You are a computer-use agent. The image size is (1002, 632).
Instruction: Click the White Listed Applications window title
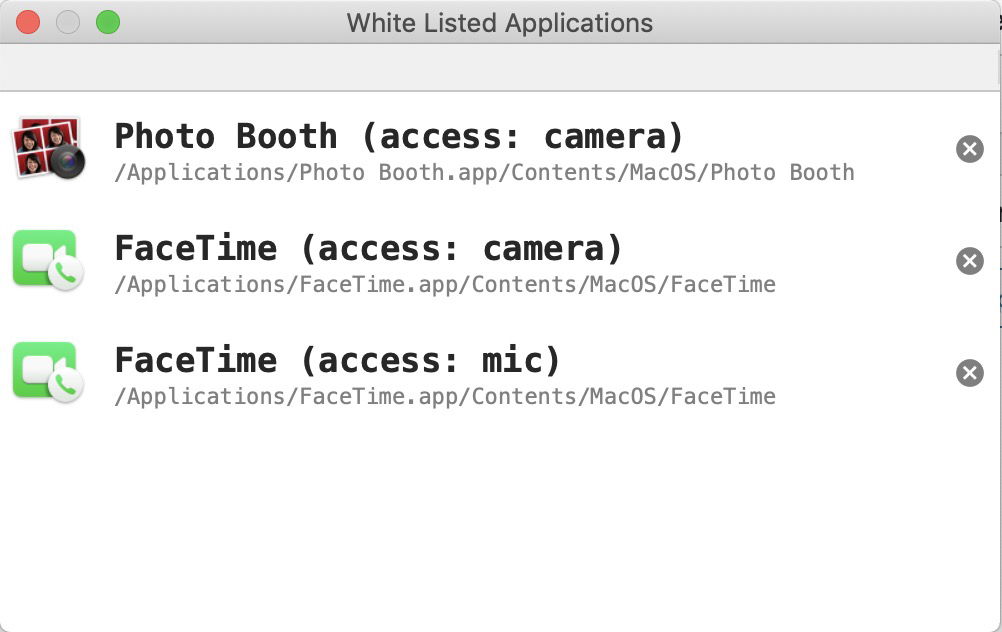(x=499, y=22)
